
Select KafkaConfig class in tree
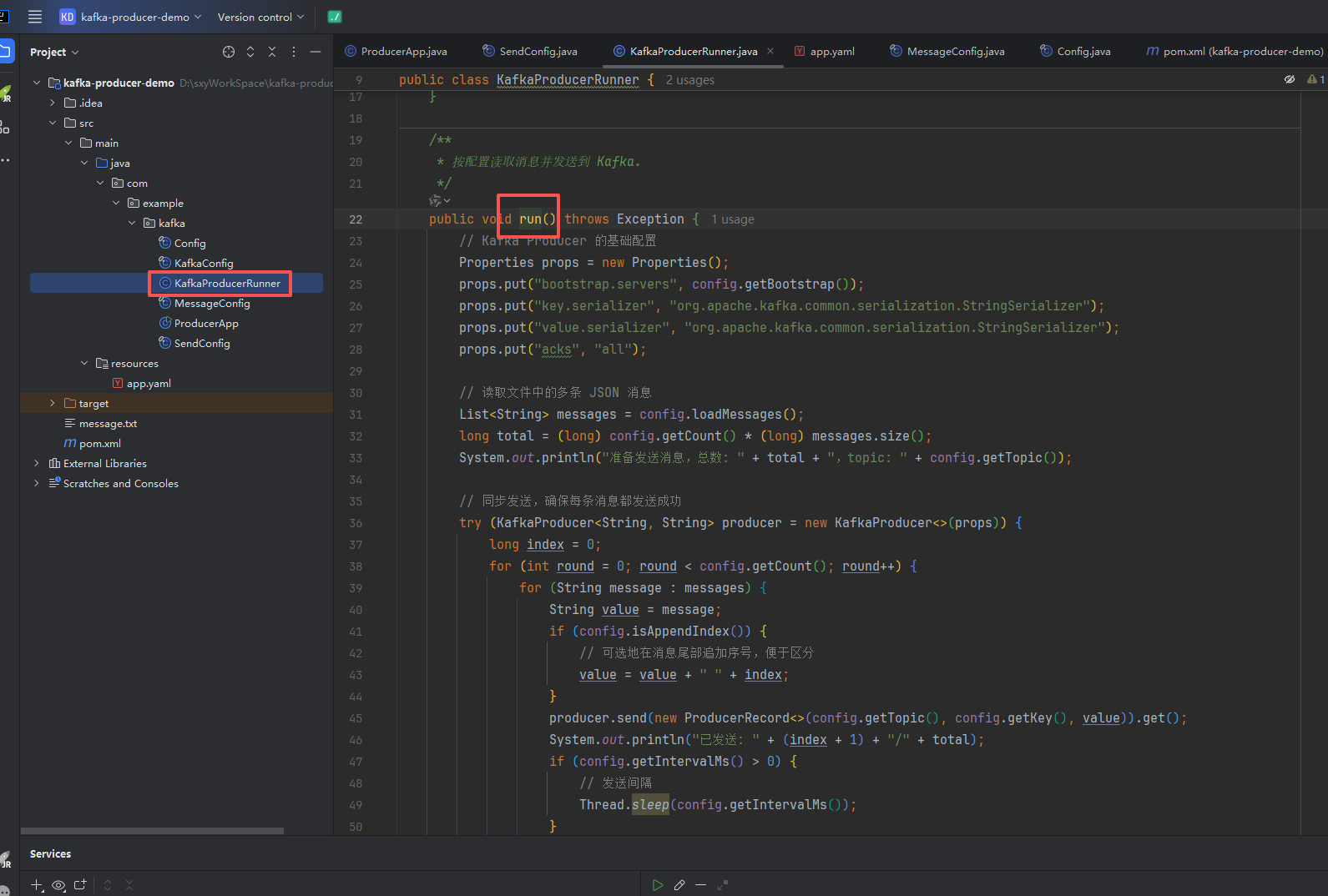196,263
